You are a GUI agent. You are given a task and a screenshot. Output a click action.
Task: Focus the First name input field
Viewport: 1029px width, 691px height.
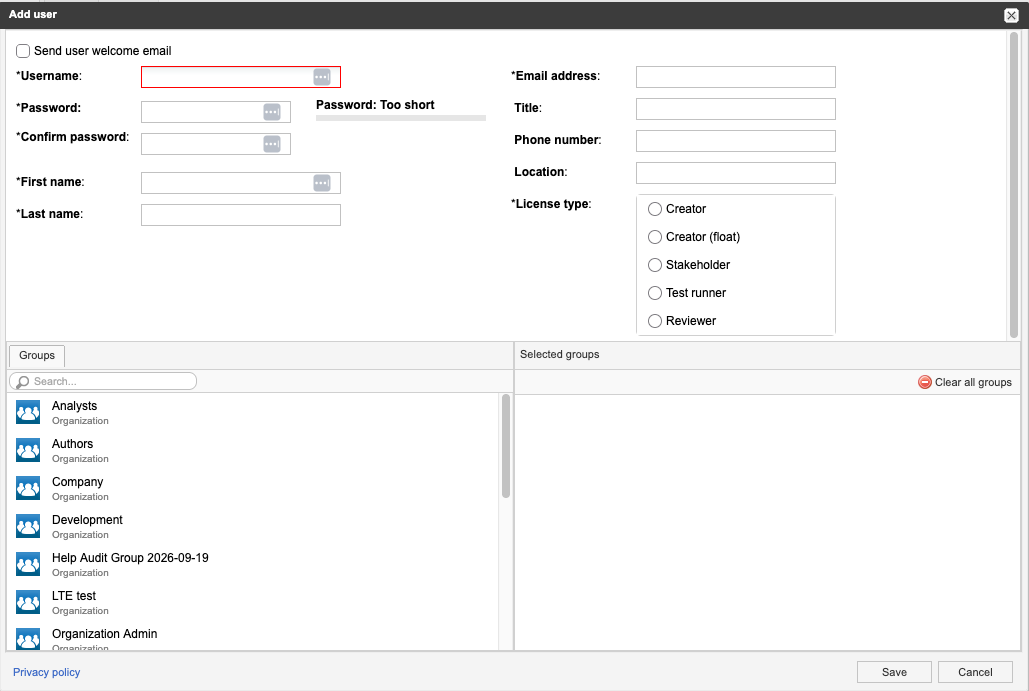click(241, 182)
